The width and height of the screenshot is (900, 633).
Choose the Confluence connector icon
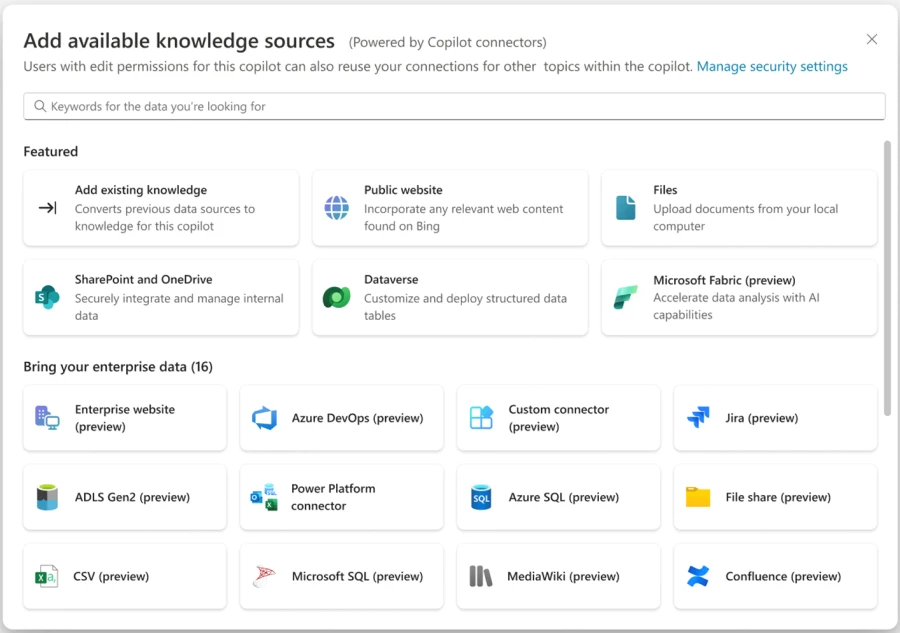coord(697,577)
